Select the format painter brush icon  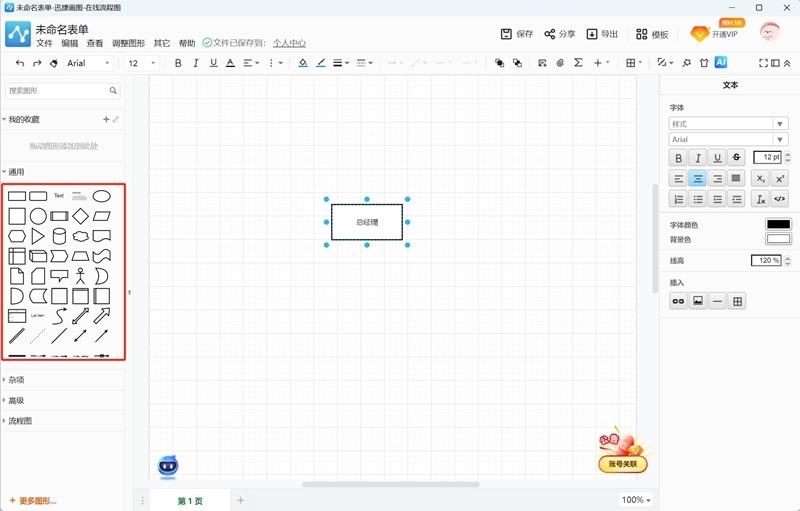coord(54,63)
